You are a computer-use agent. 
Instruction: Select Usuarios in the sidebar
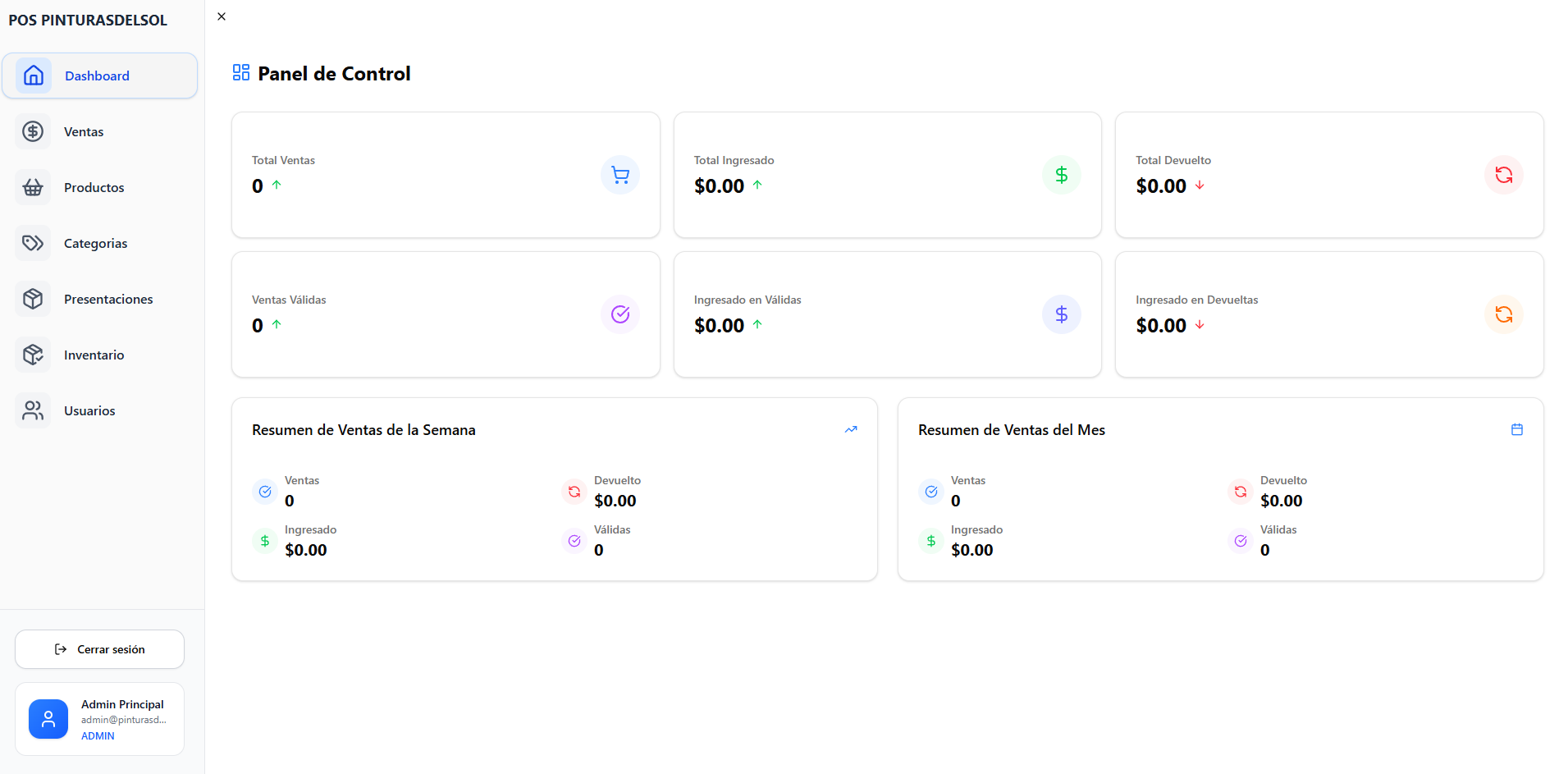click(x=89, y=410)
